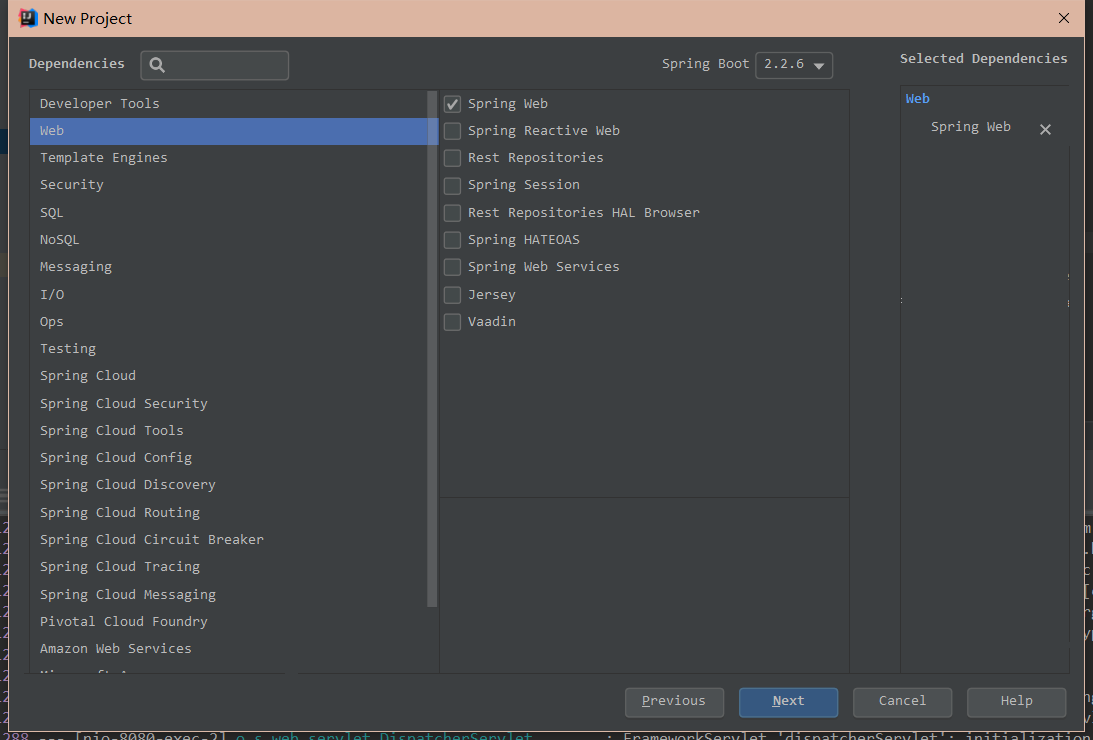Enable Rest Repositories HAL Browser checkbox
The height and width of the screenshot is (740, 1093).
click(x=452, y=213)
